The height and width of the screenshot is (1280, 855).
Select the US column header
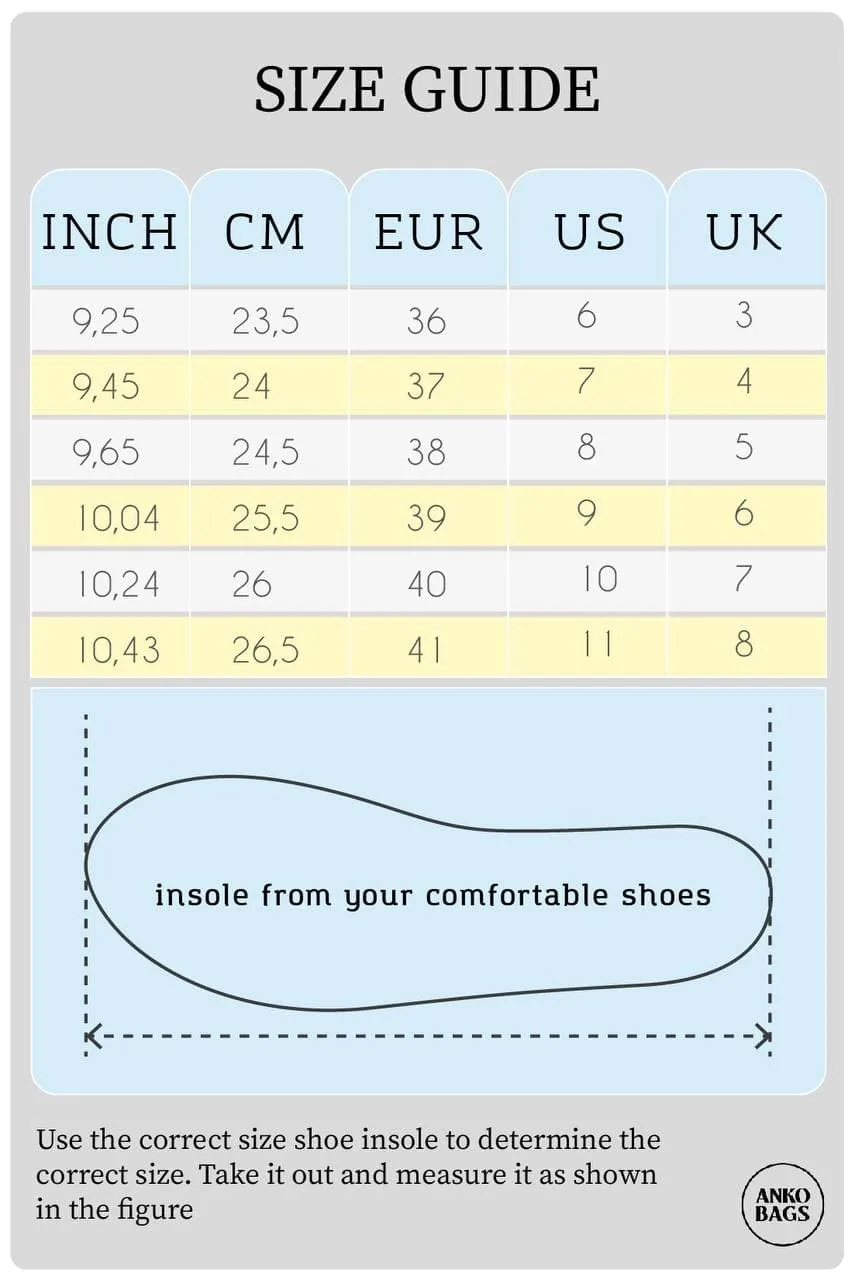click(589, 232)
